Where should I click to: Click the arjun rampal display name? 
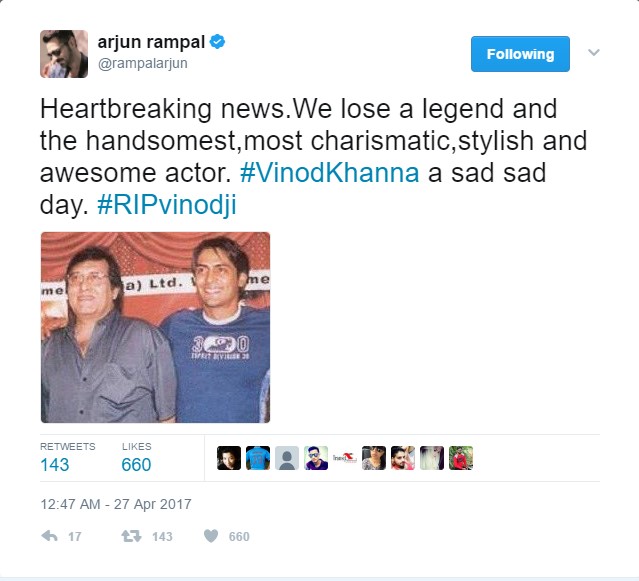(x=151, y=42)
